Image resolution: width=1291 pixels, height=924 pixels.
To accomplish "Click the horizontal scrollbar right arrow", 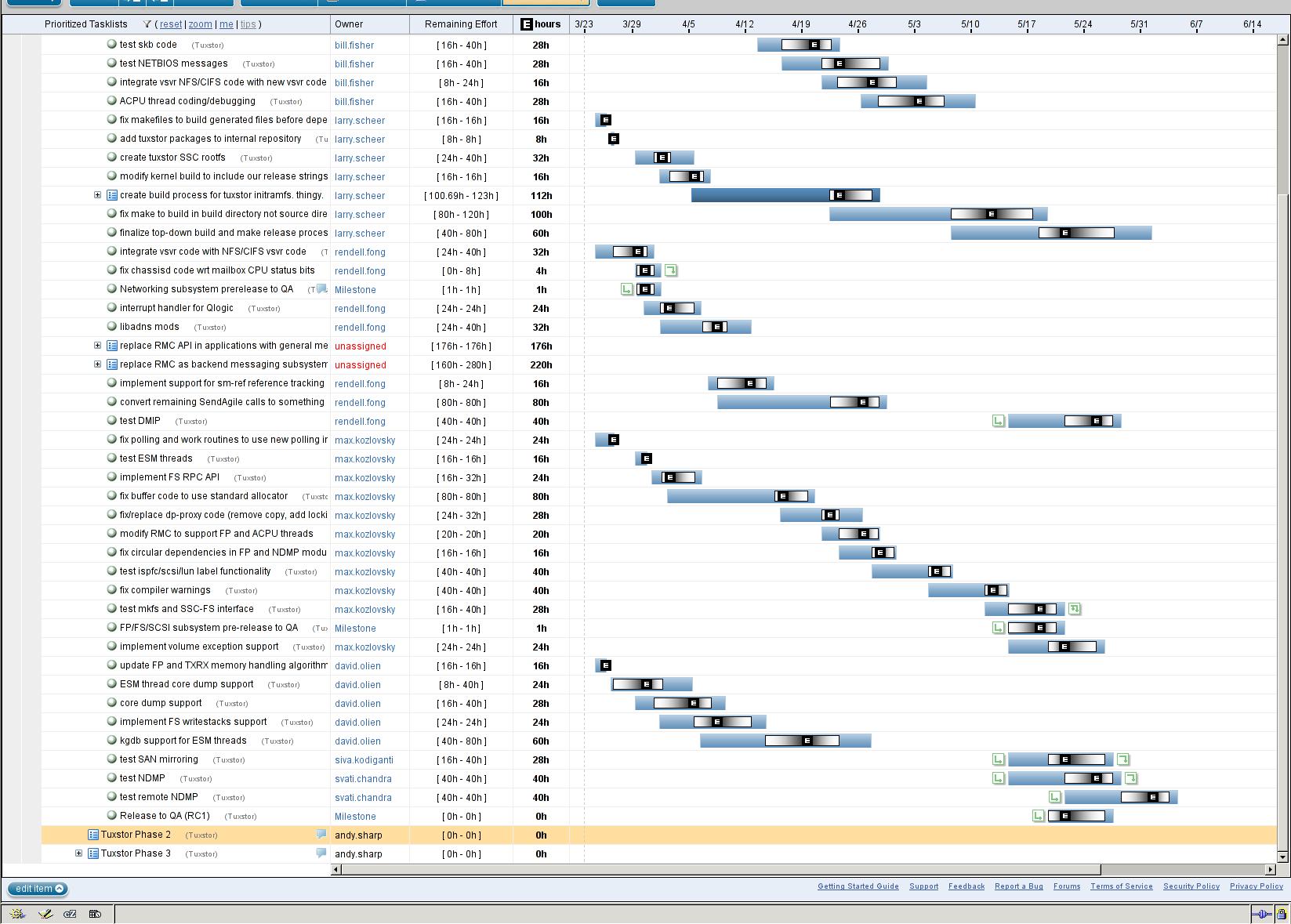I will pos(1271,869).
